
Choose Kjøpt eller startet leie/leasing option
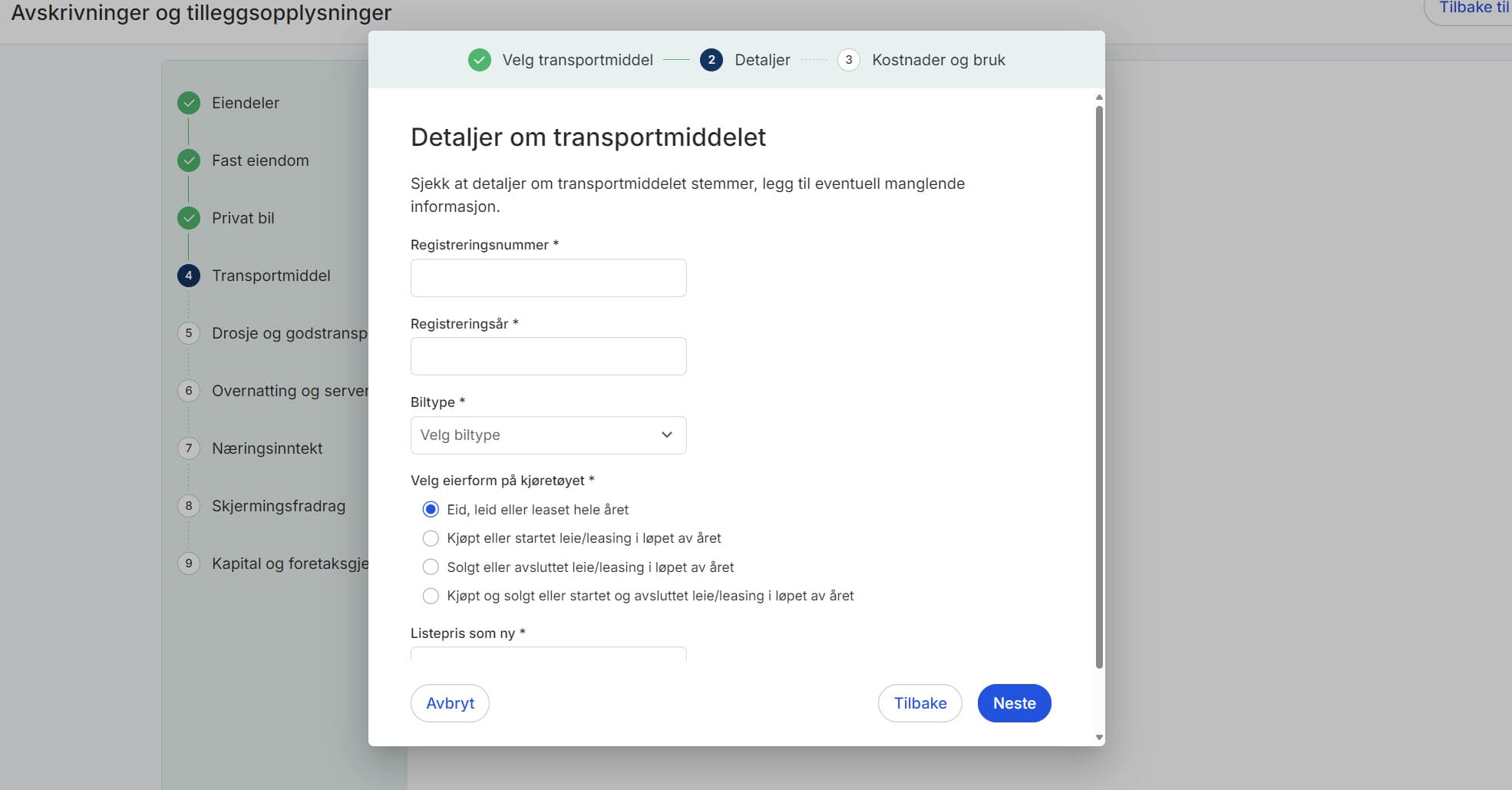431,537
